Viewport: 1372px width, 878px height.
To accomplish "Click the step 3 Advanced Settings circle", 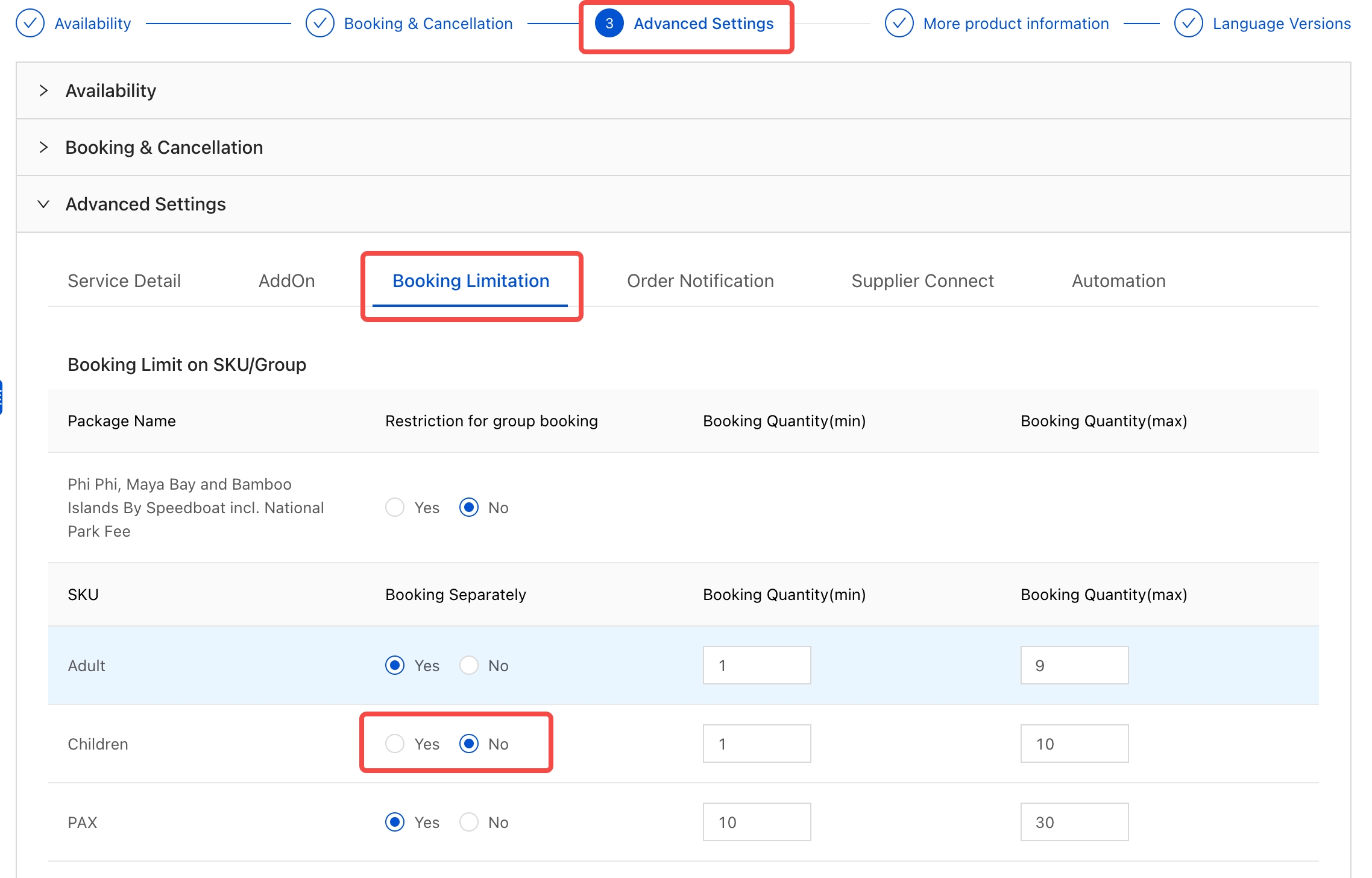I will point(609,24).
